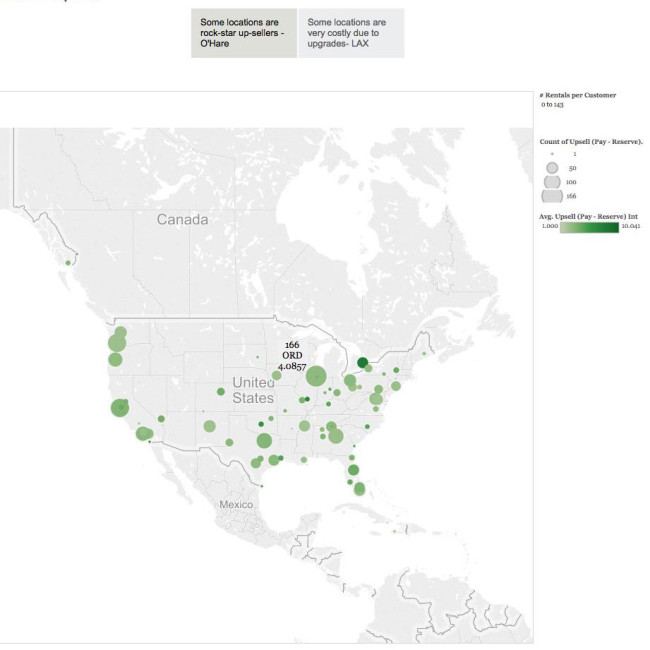This screenshot has width=650, height=650.
Task: Select the large Dallas bubble in north Texas
Action: tap(264, 441)
